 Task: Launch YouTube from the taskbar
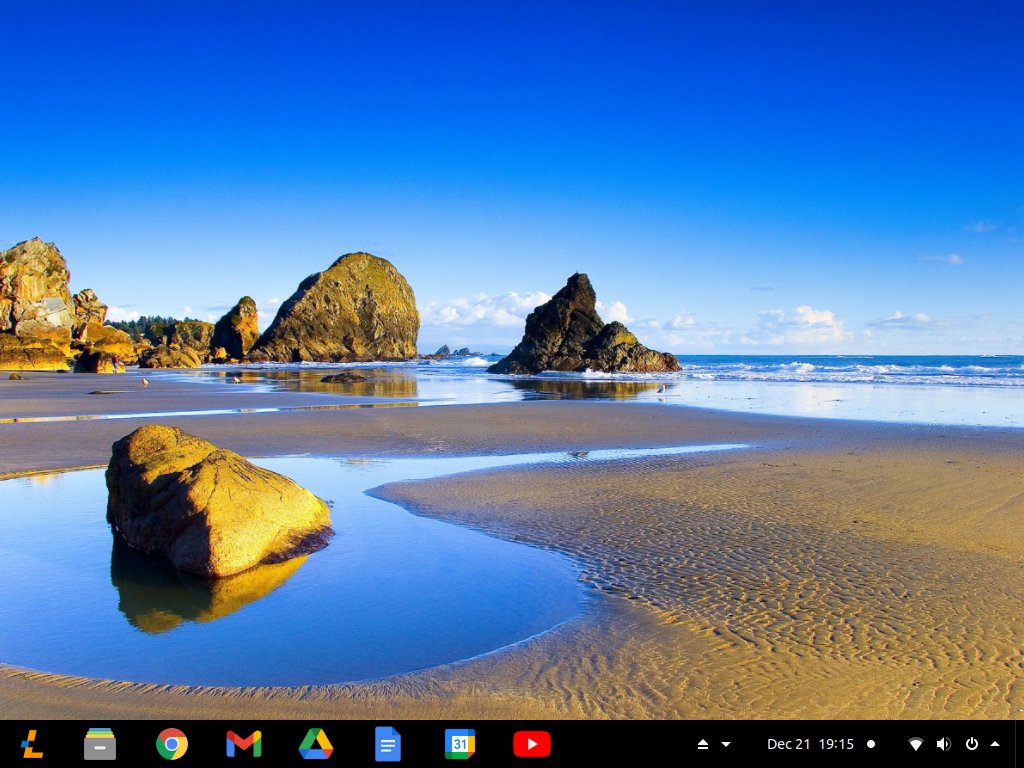click(x=532, y=744)
